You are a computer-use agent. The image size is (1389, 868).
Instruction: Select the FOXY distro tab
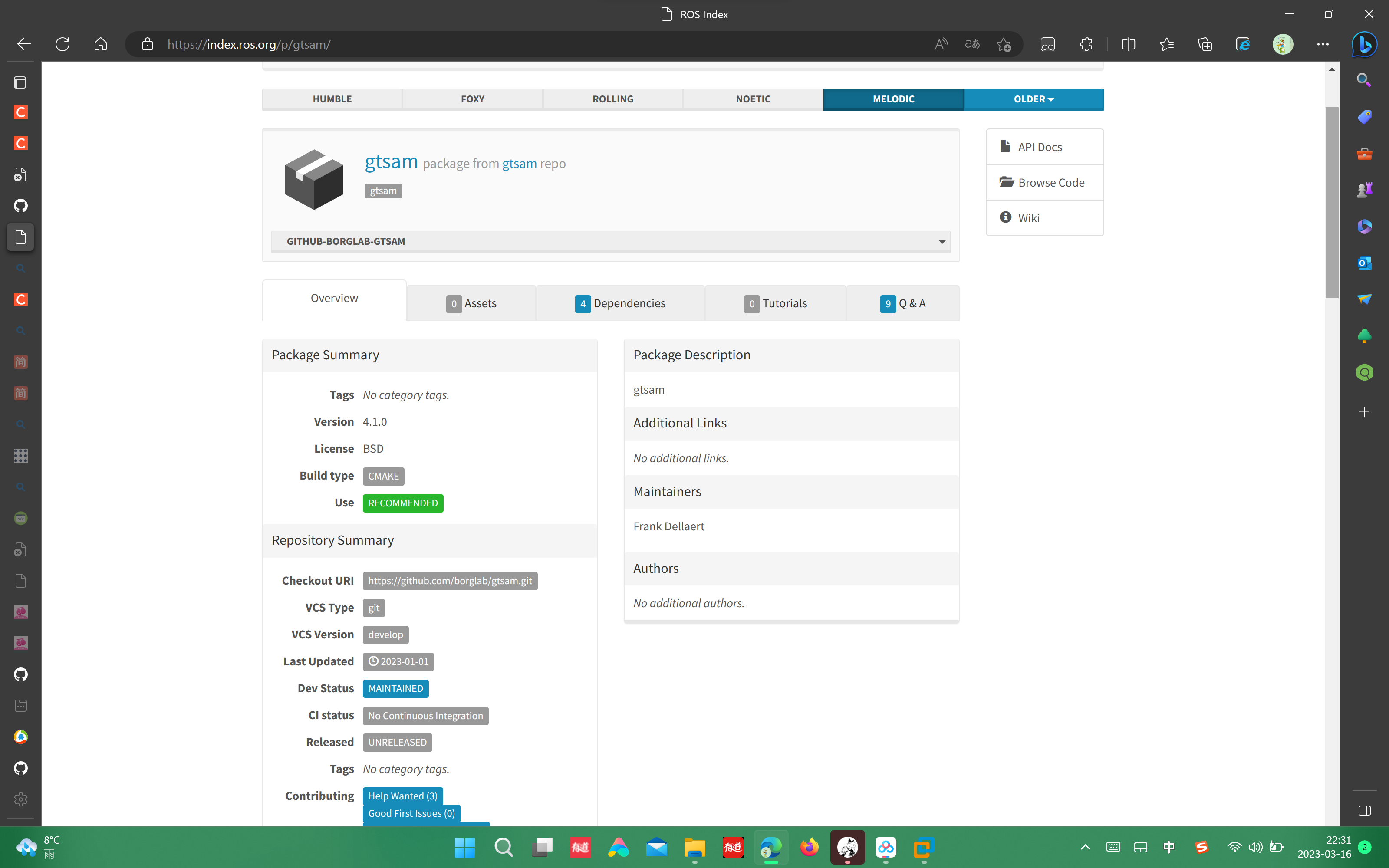click(x=472, y=99)
